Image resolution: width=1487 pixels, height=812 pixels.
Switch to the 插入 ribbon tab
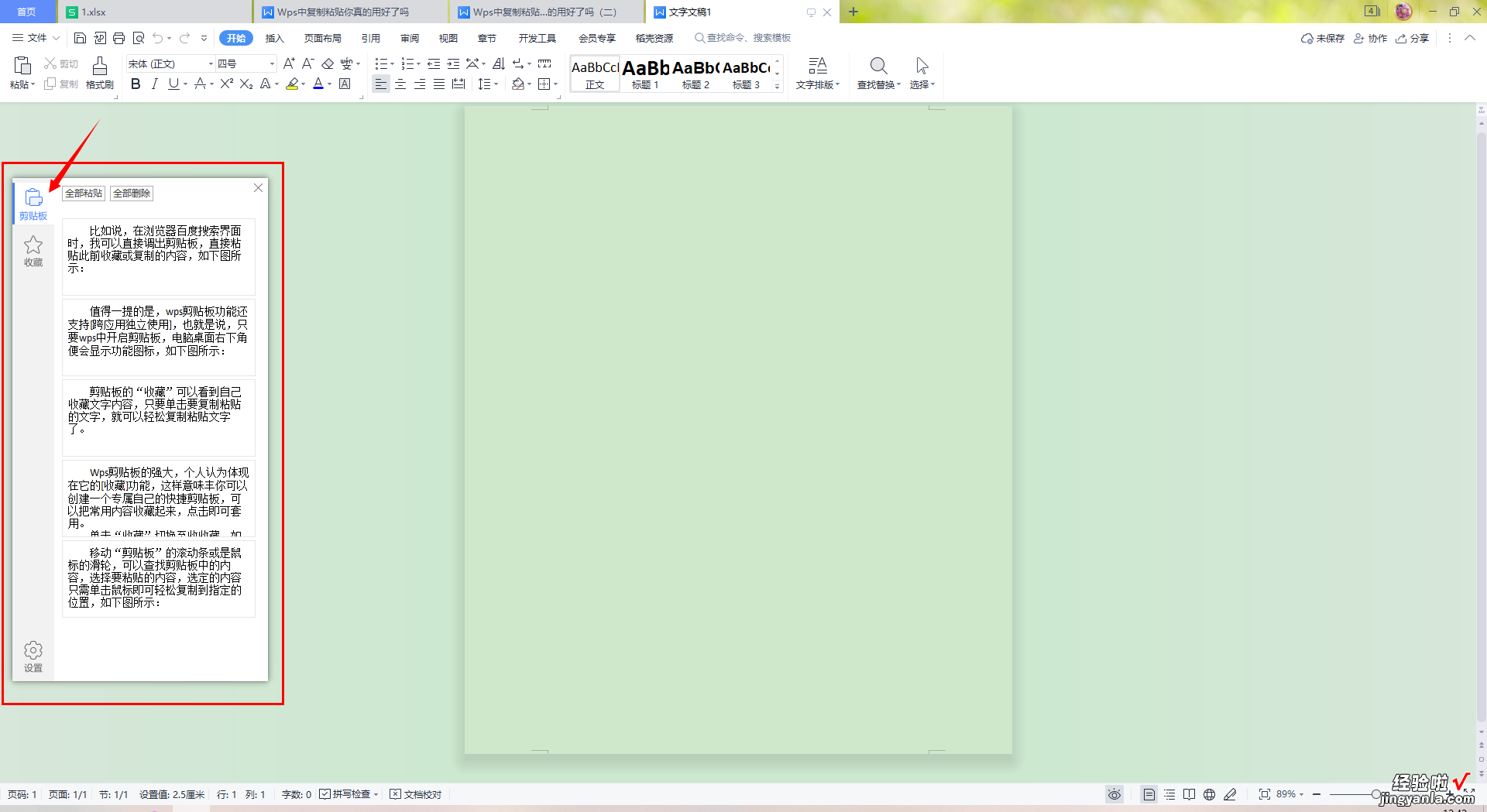pos(274,38)
